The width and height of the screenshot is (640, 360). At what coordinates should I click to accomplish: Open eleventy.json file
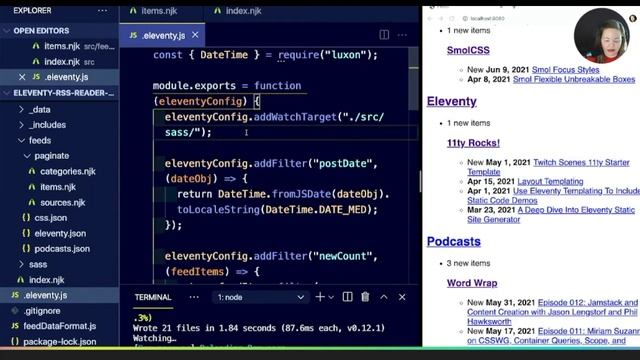(x=54, y=233)
